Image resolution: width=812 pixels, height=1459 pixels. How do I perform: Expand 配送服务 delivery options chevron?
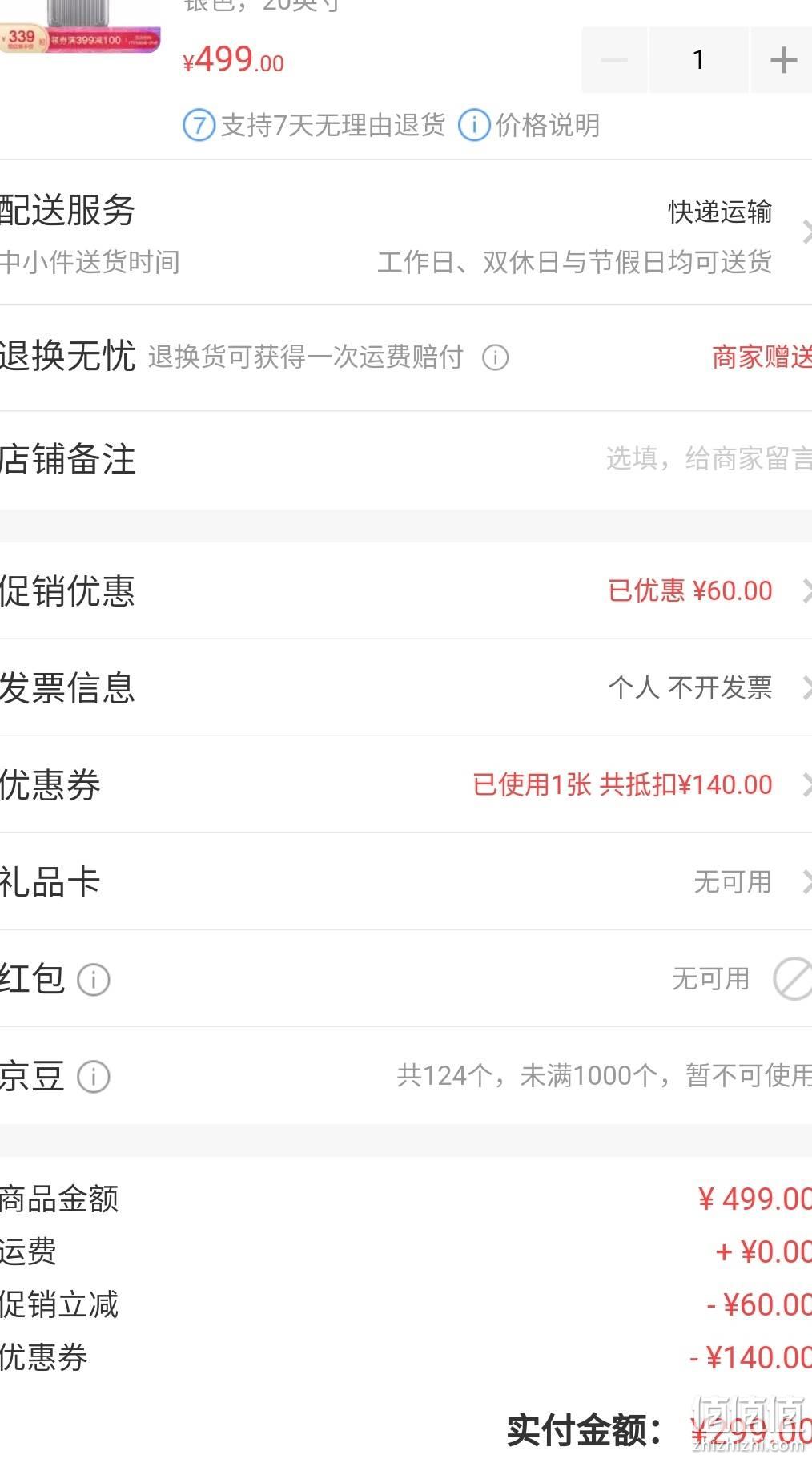806,233
